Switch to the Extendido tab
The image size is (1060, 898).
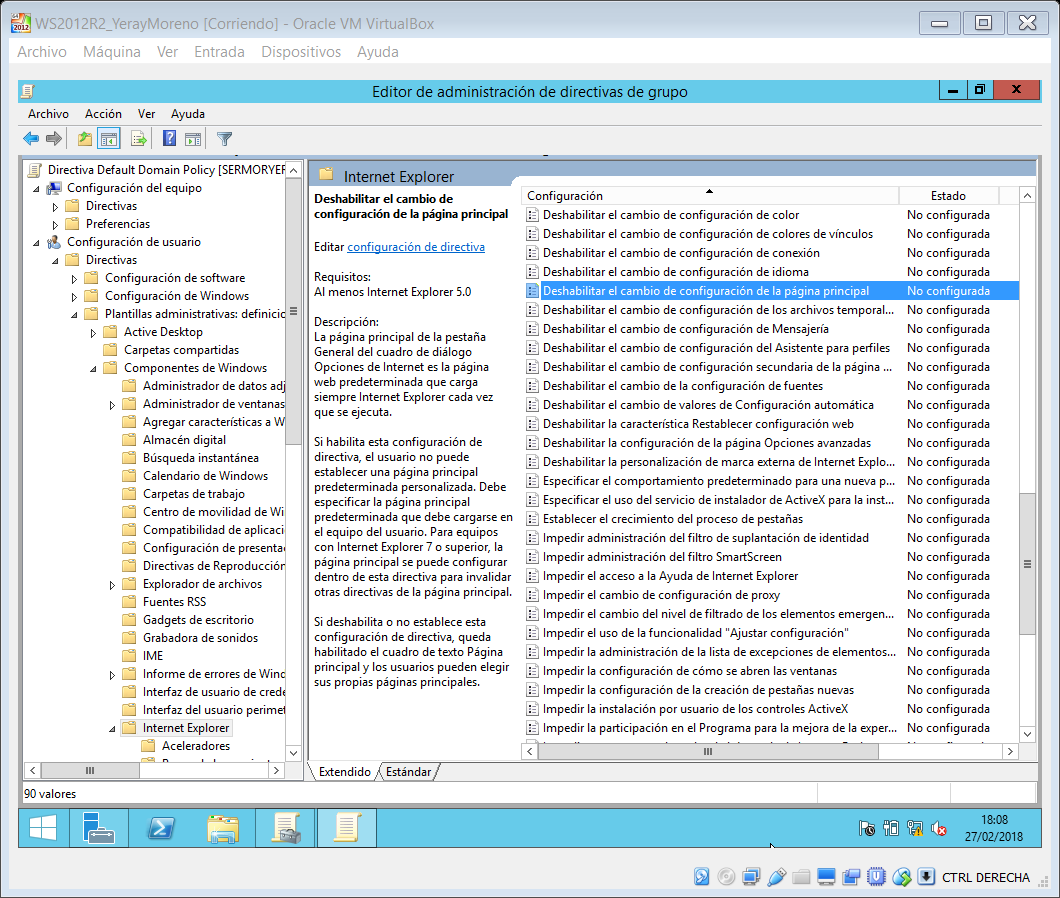coord(344,772)
